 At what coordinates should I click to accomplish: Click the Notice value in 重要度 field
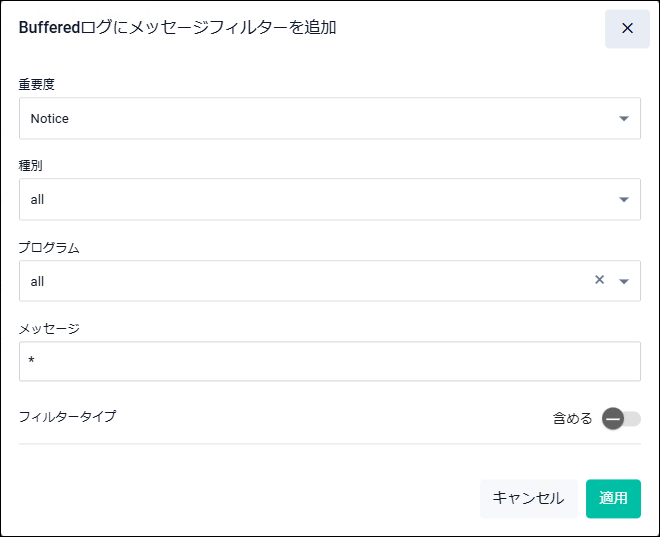[x=50, y=118]
